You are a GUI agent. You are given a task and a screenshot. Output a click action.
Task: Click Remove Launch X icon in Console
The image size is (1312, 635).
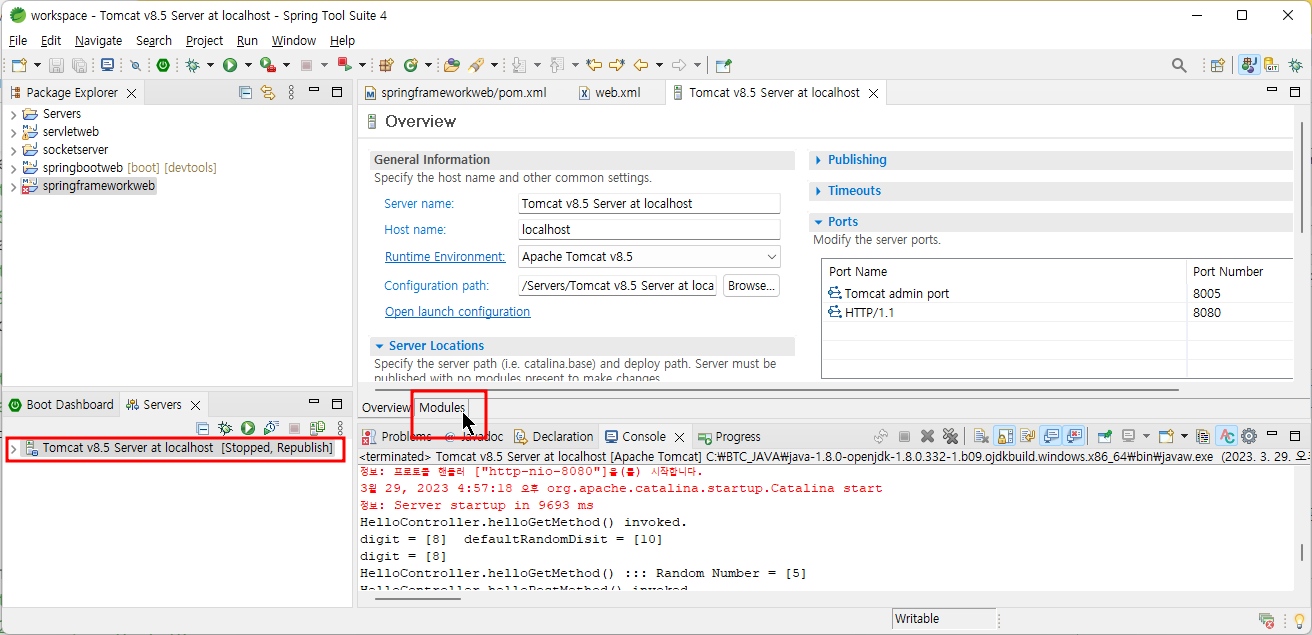tap(927, 436)
